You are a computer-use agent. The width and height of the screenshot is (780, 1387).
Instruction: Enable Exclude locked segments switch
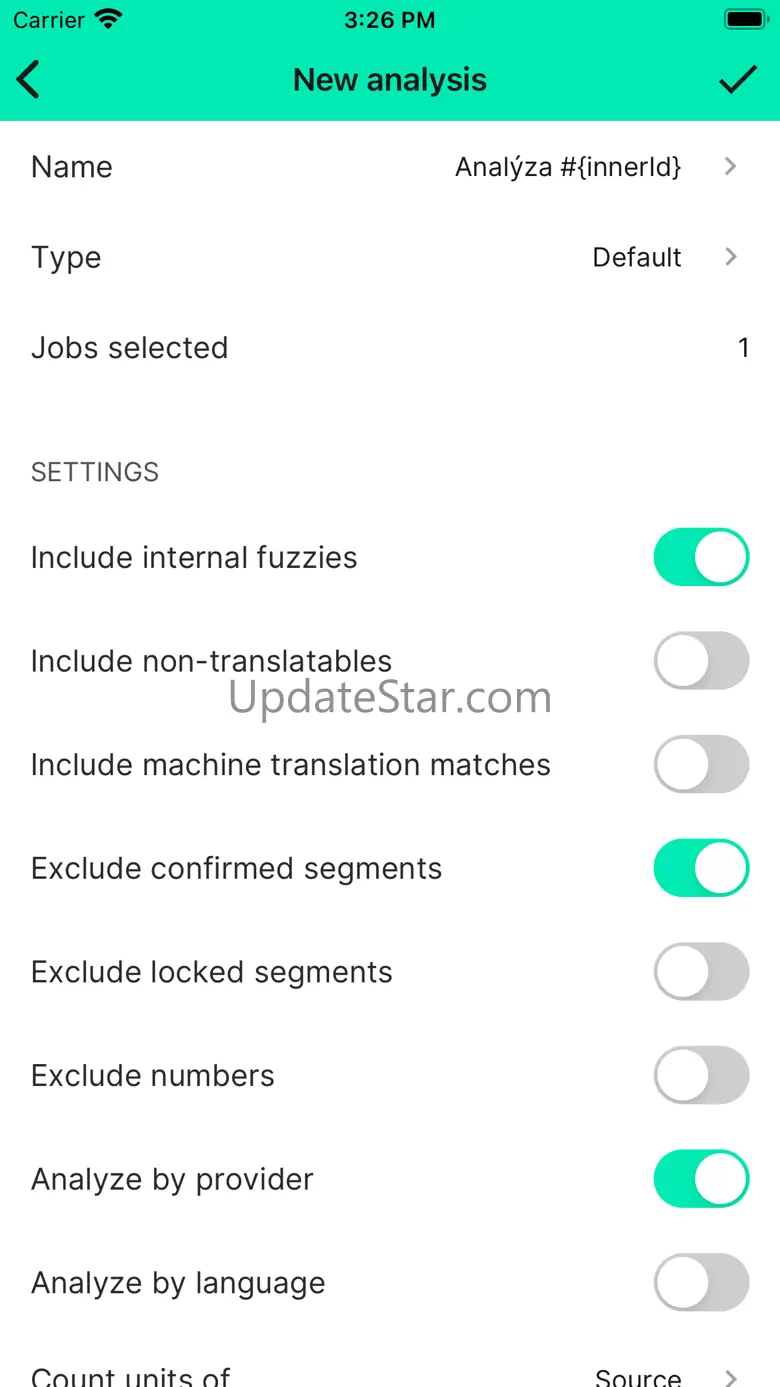tap(701, 972)
